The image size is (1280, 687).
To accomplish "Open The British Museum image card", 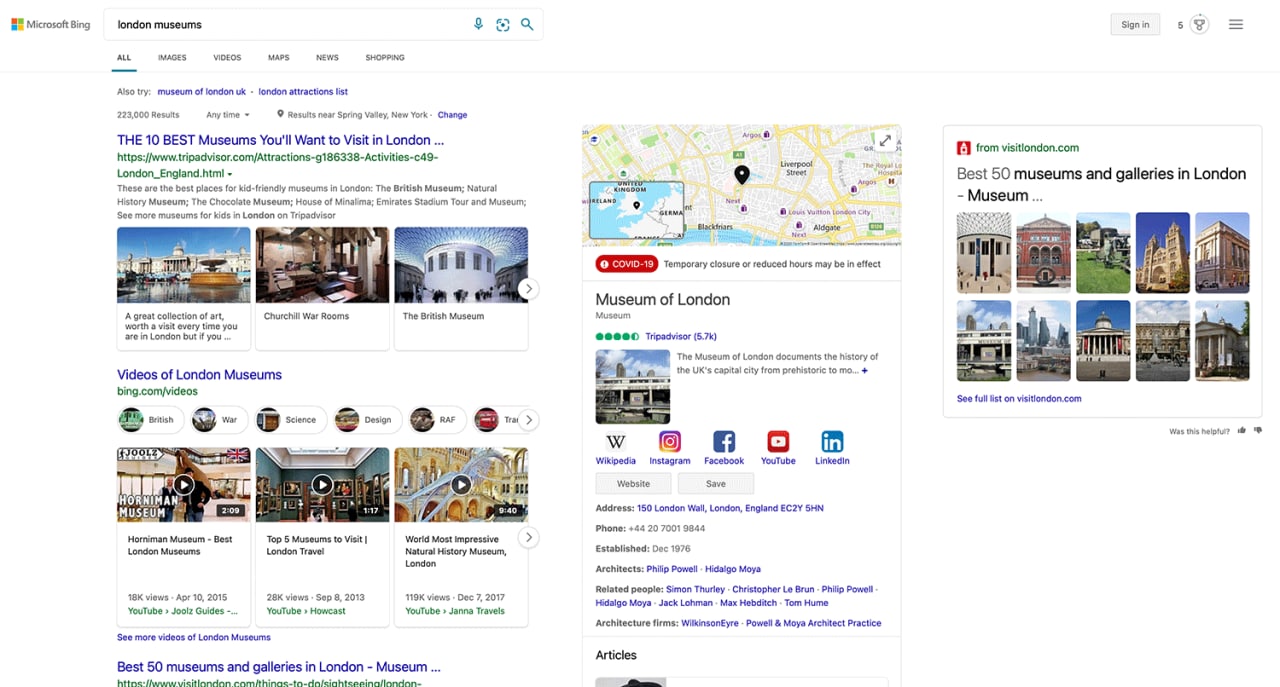I will pyautogui.click(x=461, y=289).
